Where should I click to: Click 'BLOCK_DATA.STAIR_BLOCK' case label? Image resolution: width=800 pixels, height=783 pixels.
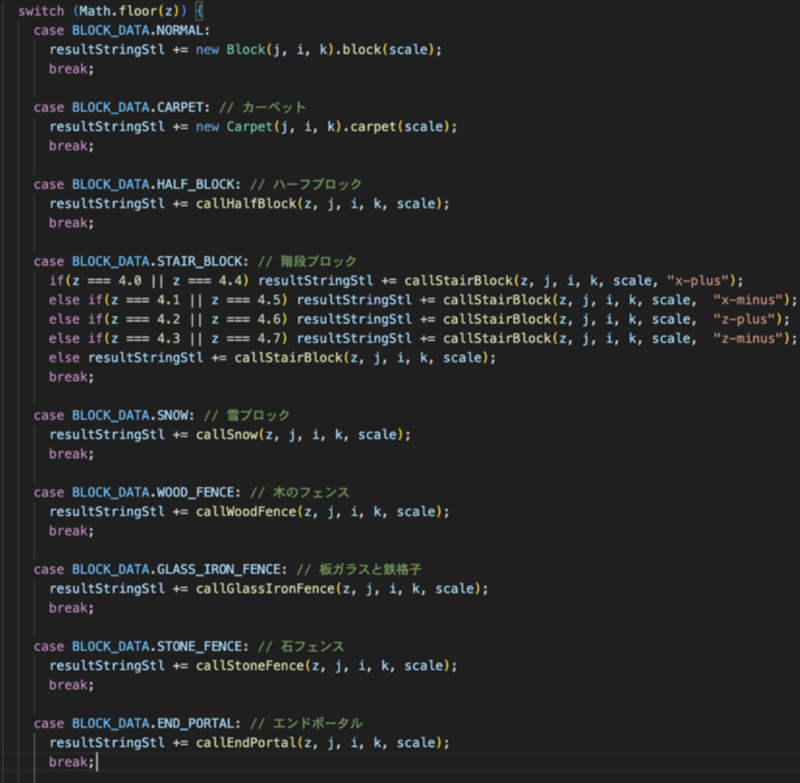point(157,261)
